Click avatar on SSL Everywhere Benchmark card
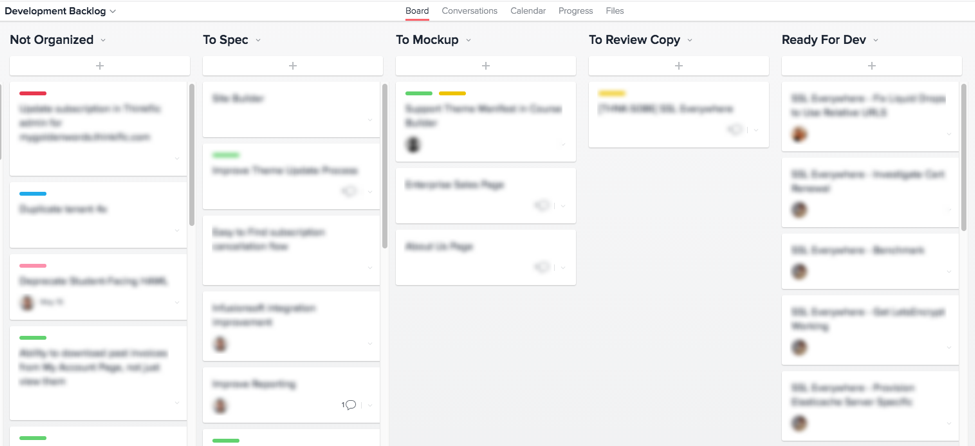The image size is (975, 446). [x=799, y=272]
